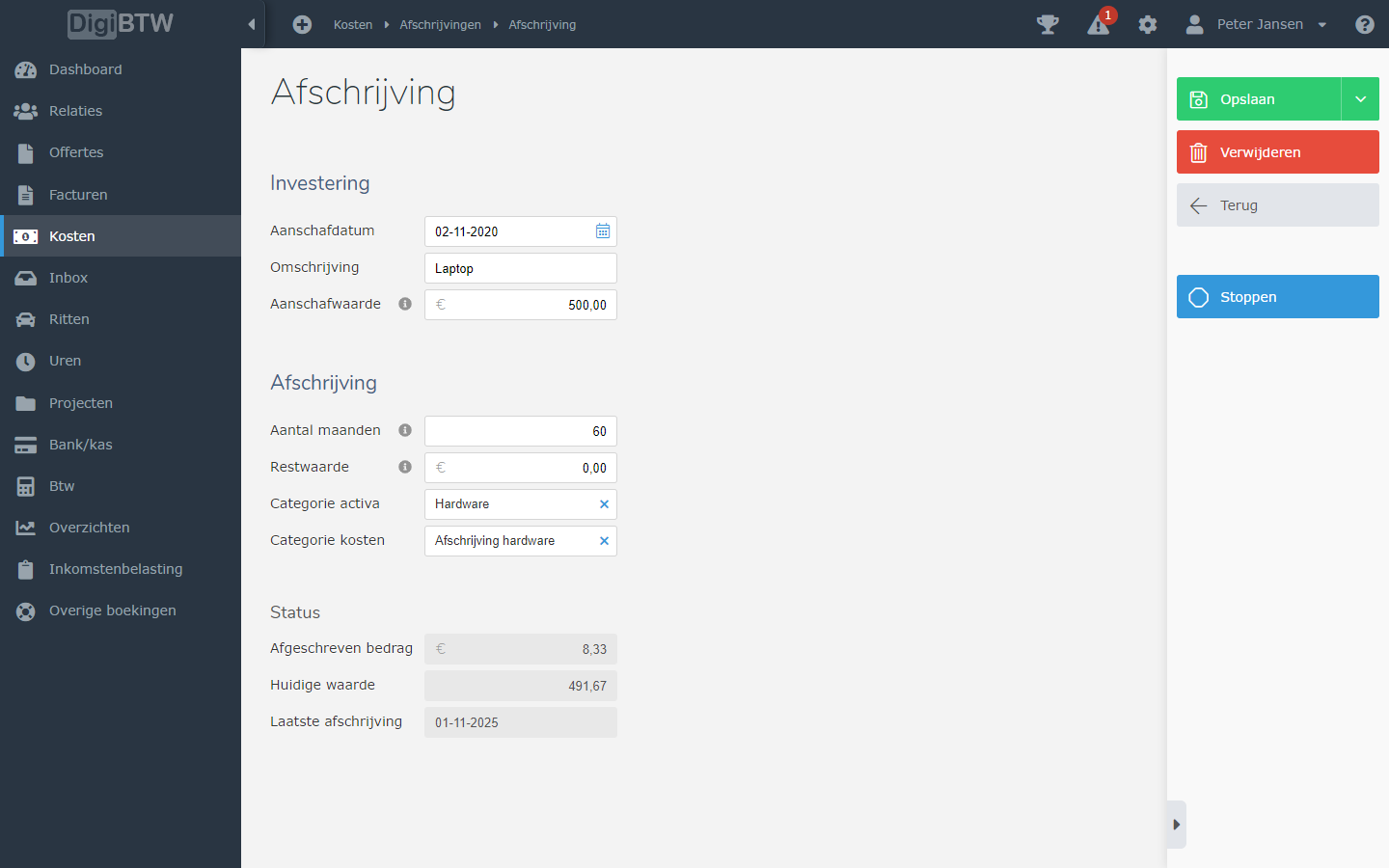The width and height of the screenshot is (1389, 868).
Task: Collapse the sidebar with the left arrow
Action: [252, 24]
